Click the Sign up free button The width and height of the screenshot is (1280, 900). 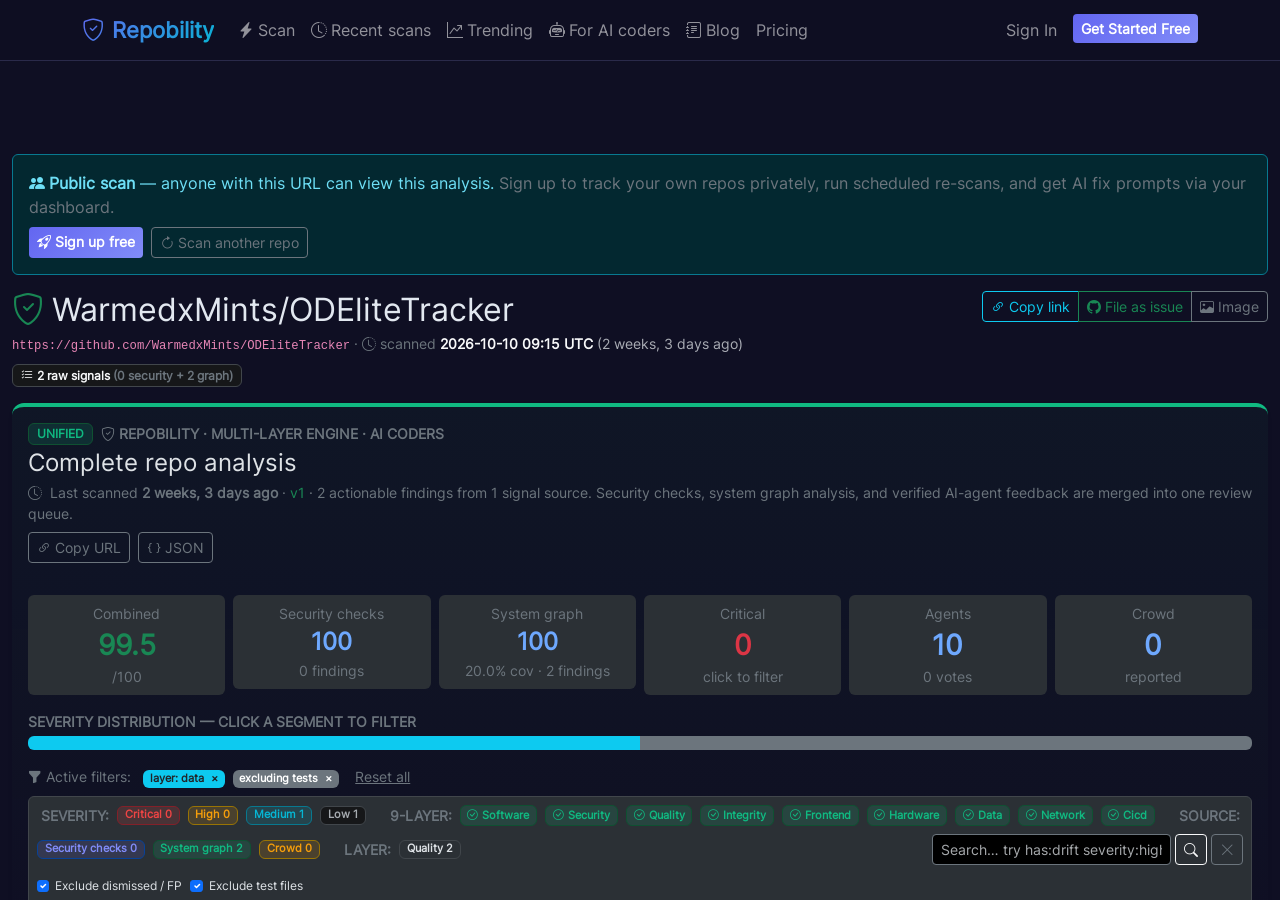86,243
